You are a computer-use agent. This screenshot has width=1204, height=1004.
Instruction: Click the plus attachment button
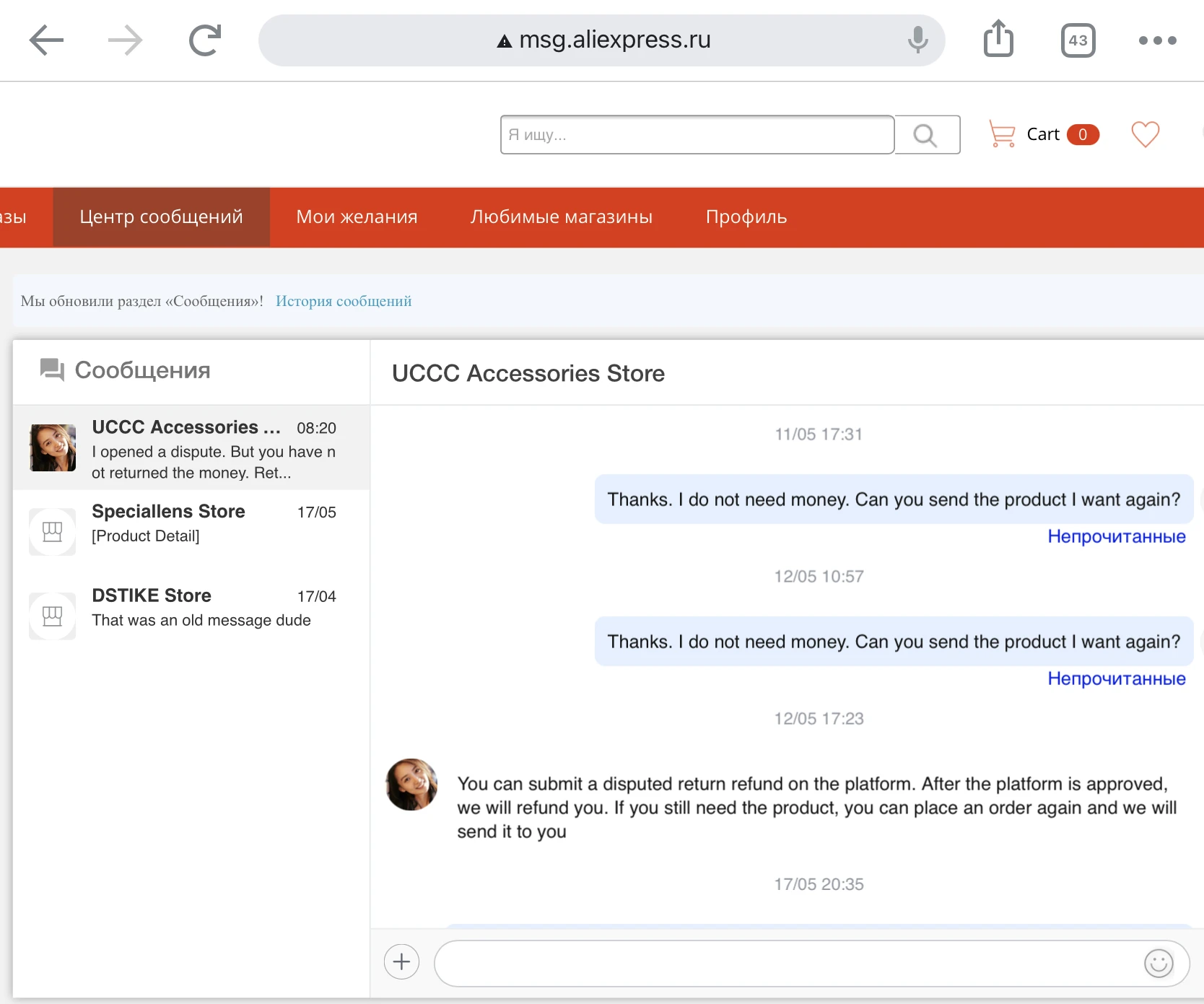(401, 961)
